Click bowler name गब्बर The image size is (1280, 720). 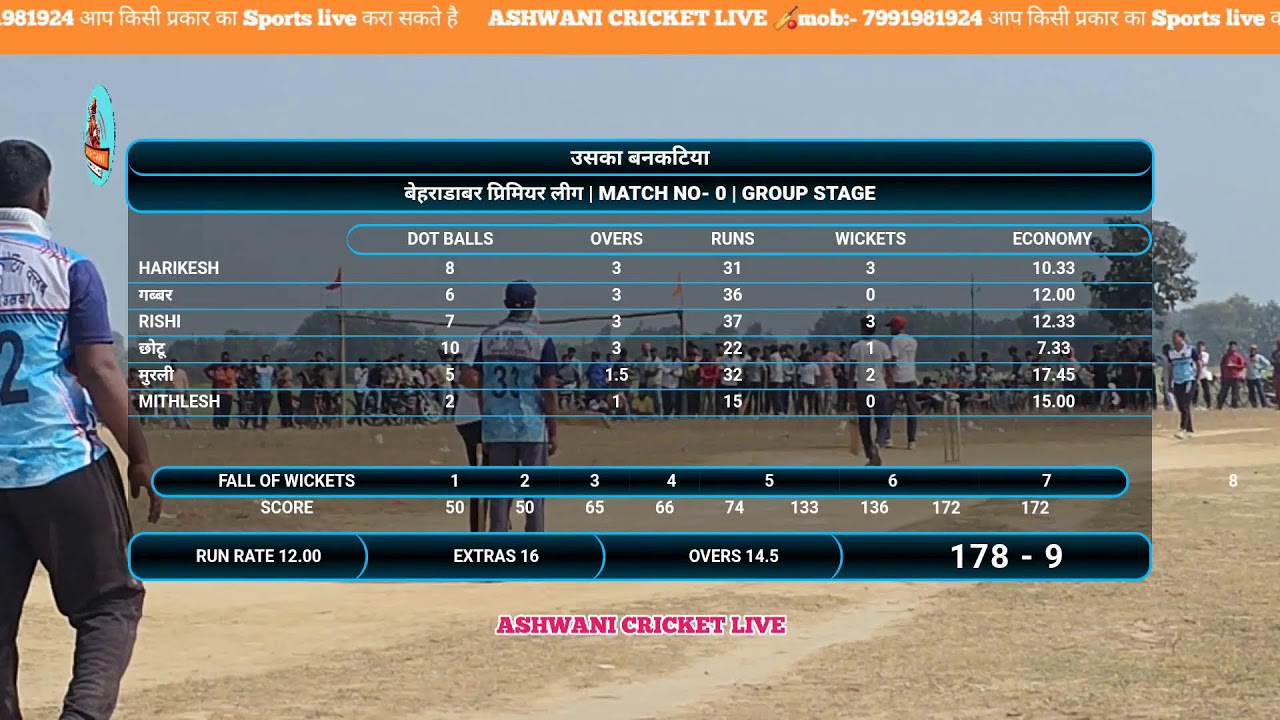156,295
